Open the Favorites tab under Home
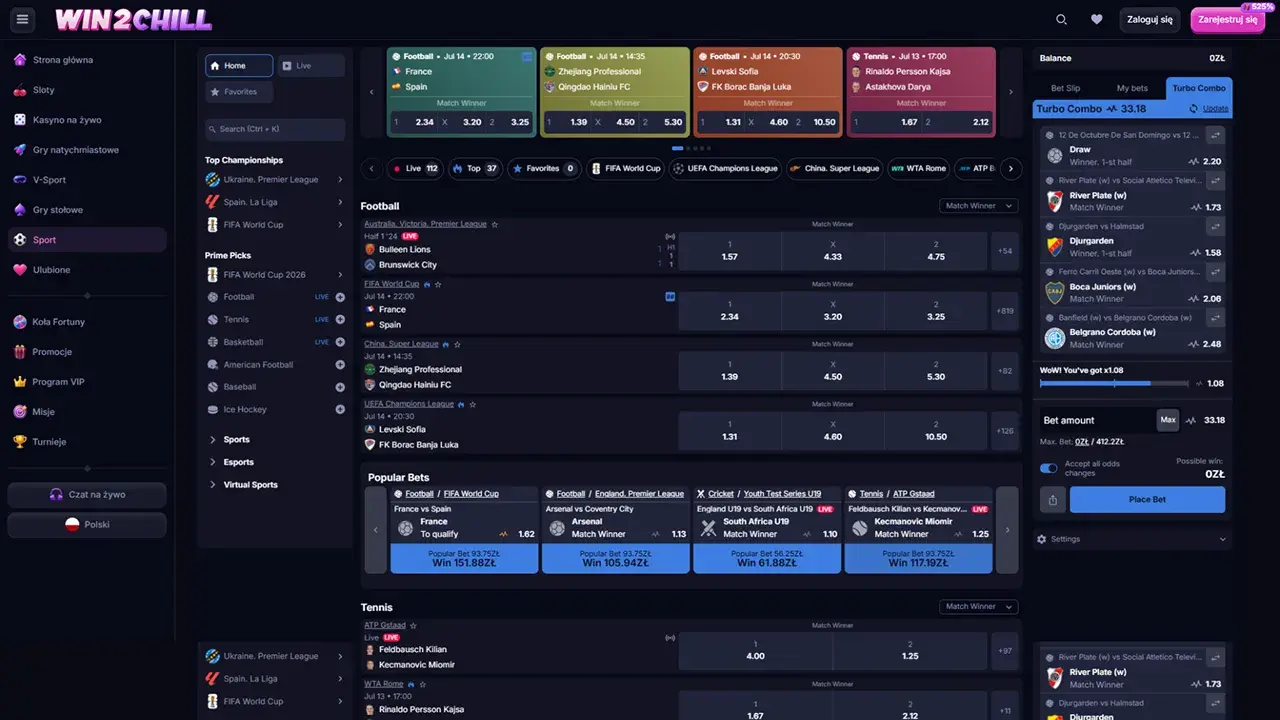Image resolution: width=1280 pixels, height=720 pixels. [239, 92]
